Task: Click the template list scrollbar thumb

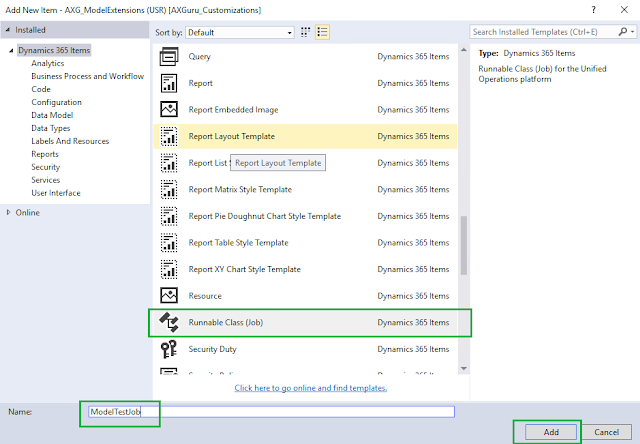Action: [464, 245]
